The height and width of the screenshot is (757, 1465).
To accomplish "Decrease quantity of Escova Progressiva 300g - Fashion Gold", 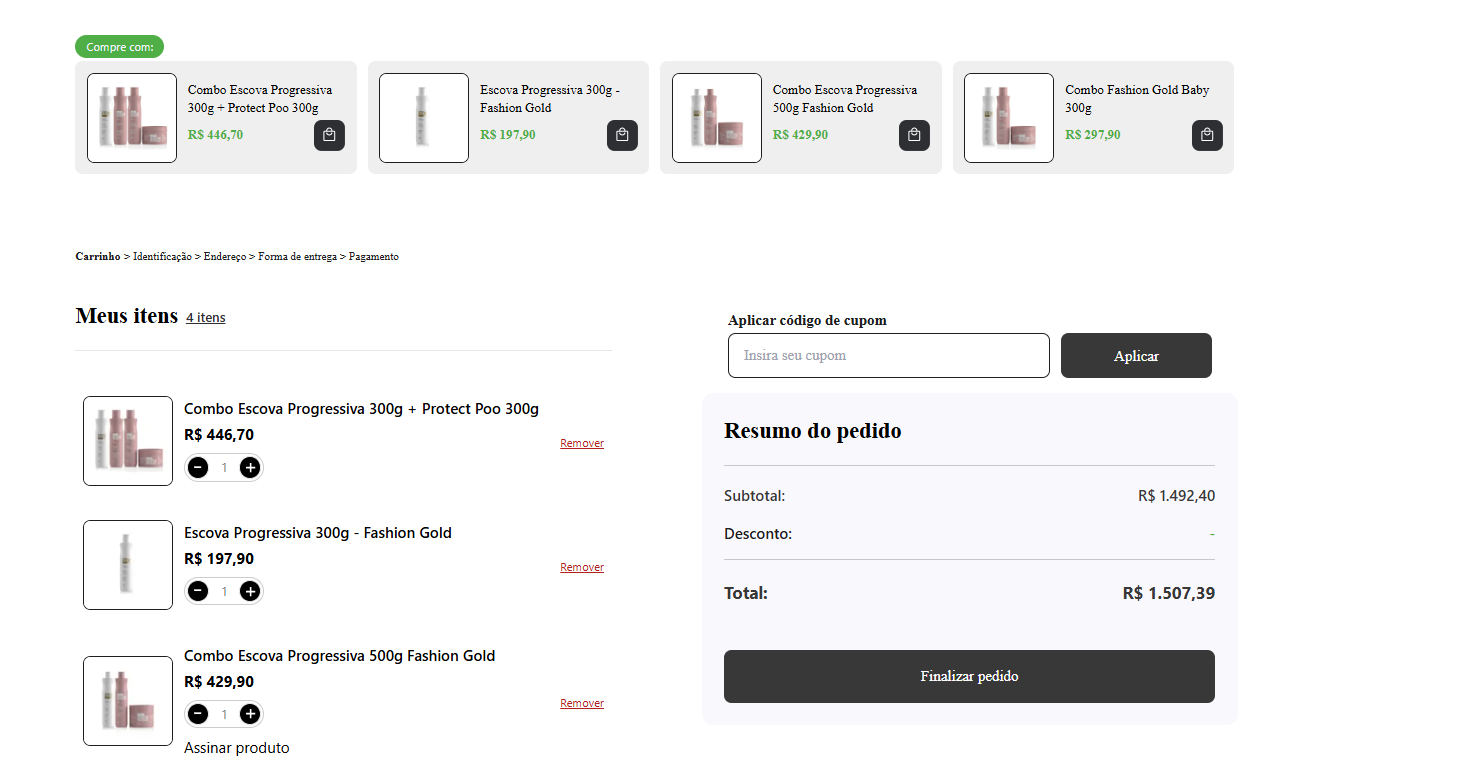I will click(x=198, y=591).
